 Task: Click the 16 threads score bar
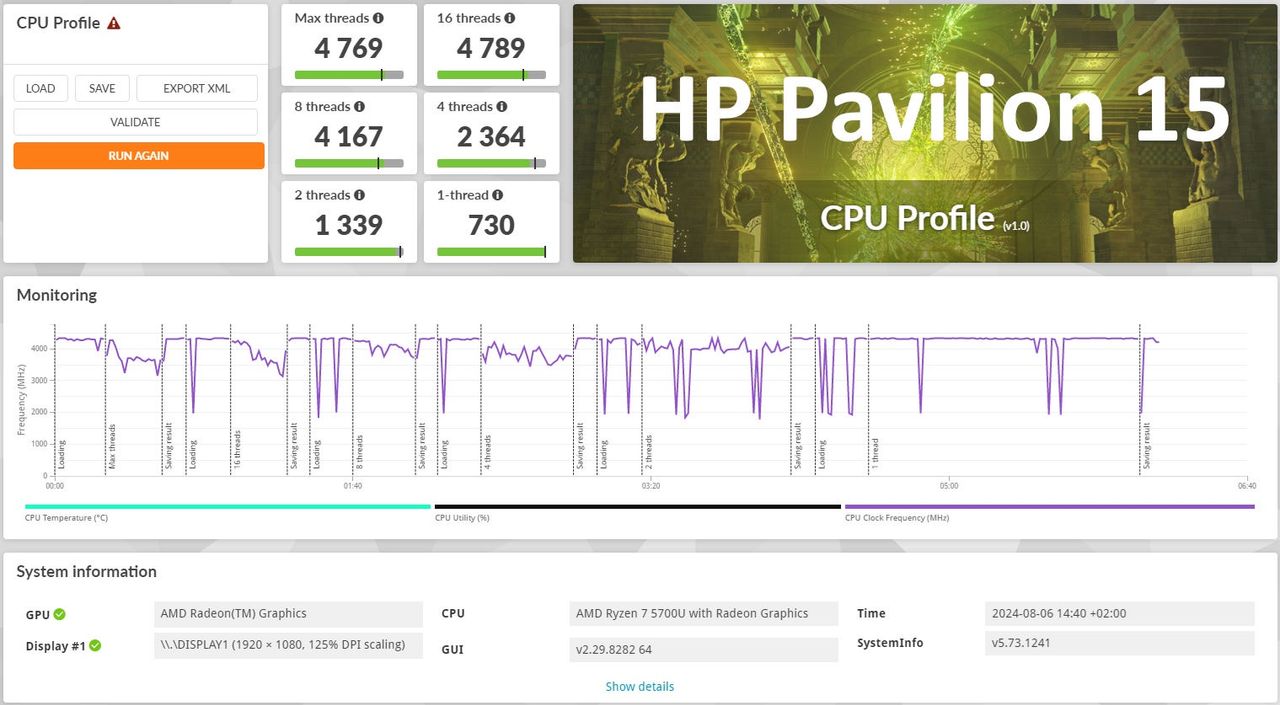coord(491,75)
